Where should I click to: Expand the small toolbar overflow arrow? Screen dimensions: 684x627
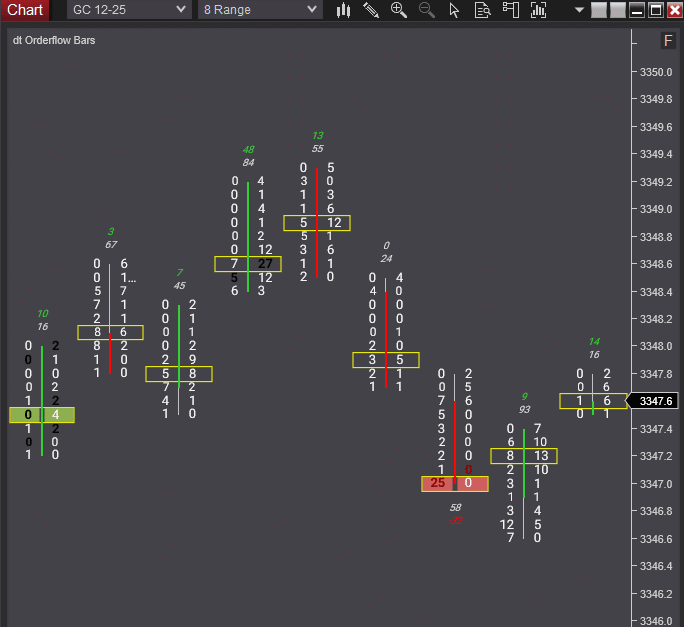[x=579, y=10]
